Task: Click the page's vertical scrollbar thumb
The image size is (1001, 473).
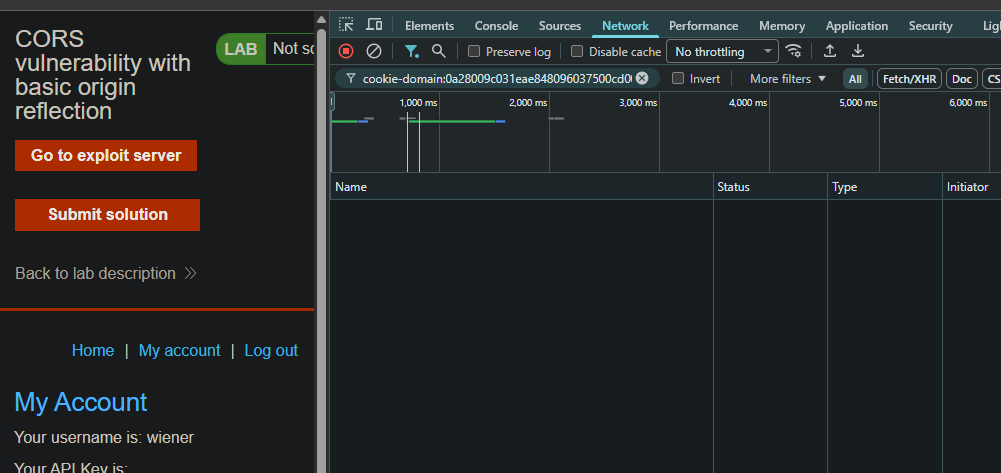Action: 322,250
